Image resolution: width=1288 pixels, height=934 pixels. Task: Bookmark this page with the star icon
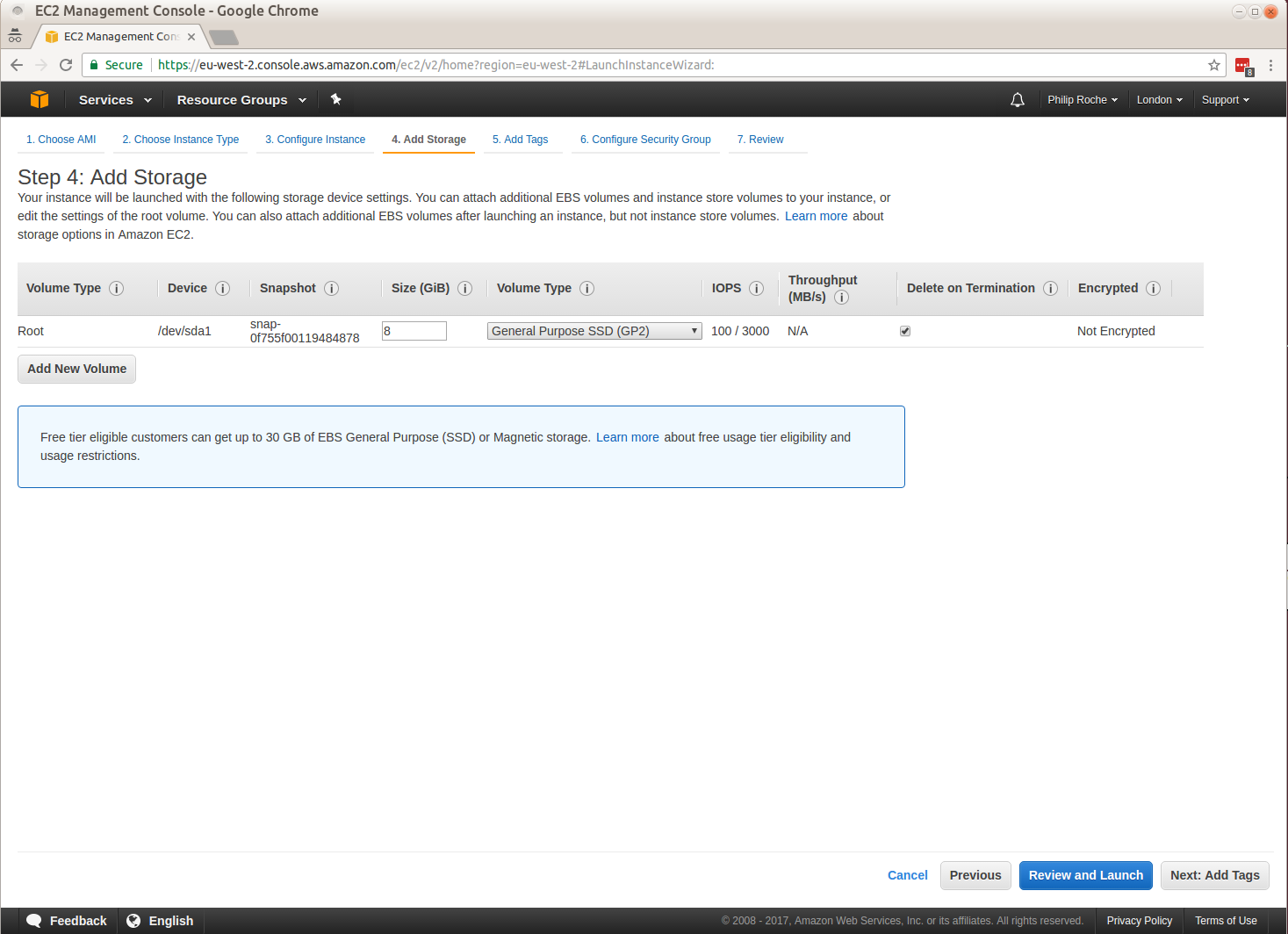pos(1214,65)
